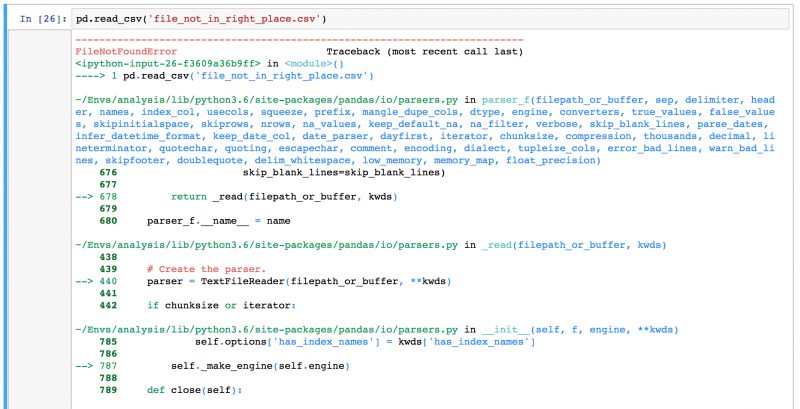Click 'Traceback (most recent call last)' text

tap(424, 52)
